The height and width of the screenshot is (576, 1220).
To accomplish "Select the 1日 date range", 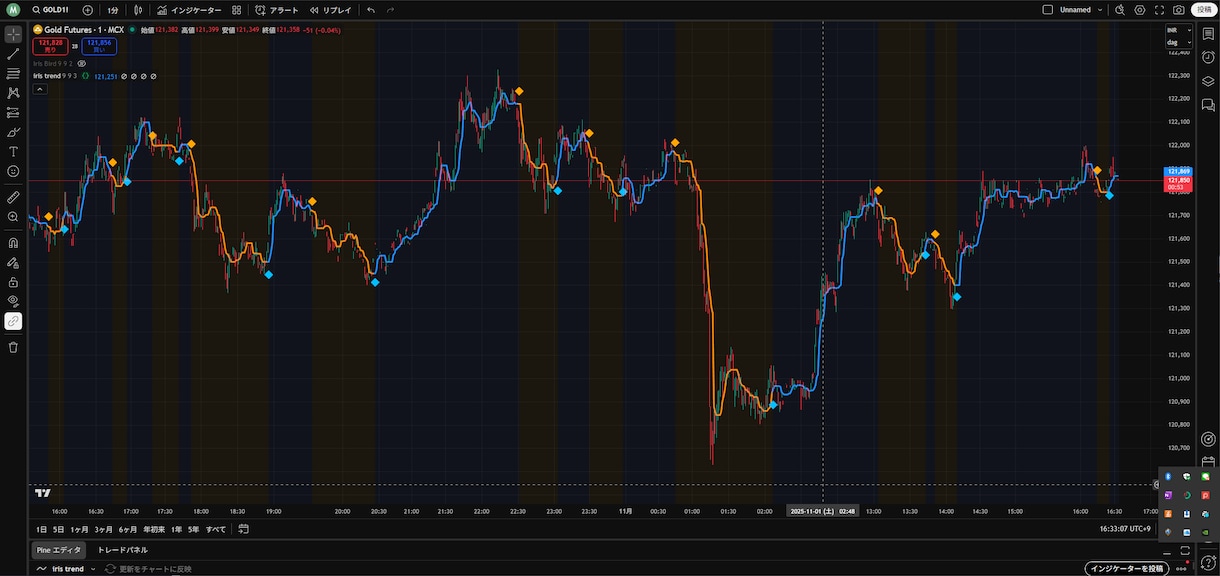I will (41, 529).
